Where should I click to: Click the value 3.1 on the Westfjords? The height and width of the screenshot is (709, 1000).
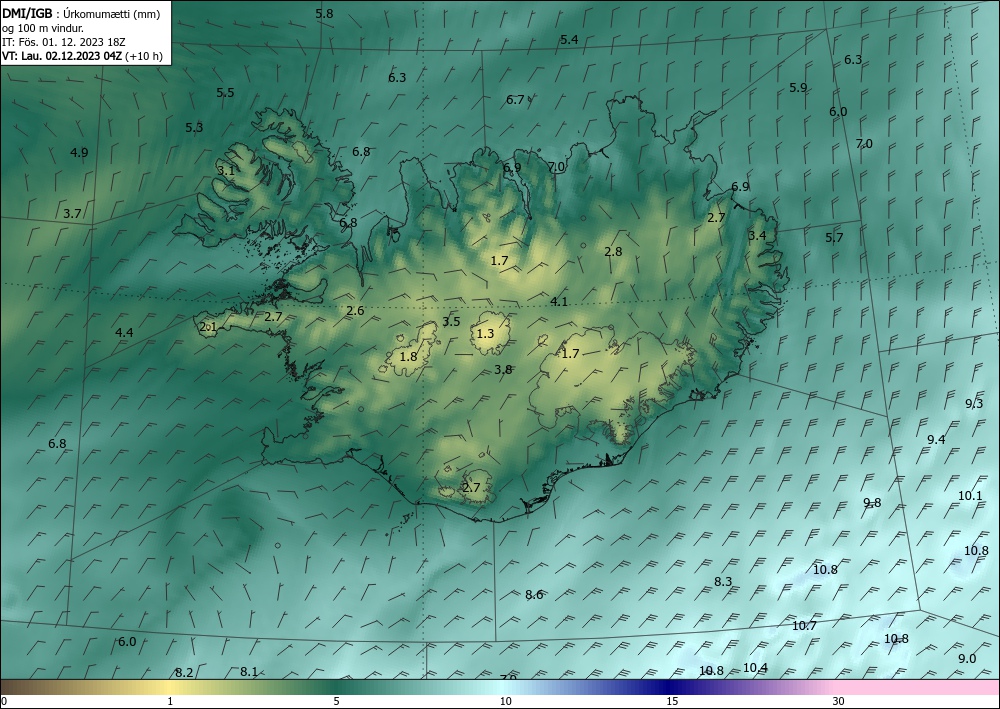pos(226,171)
